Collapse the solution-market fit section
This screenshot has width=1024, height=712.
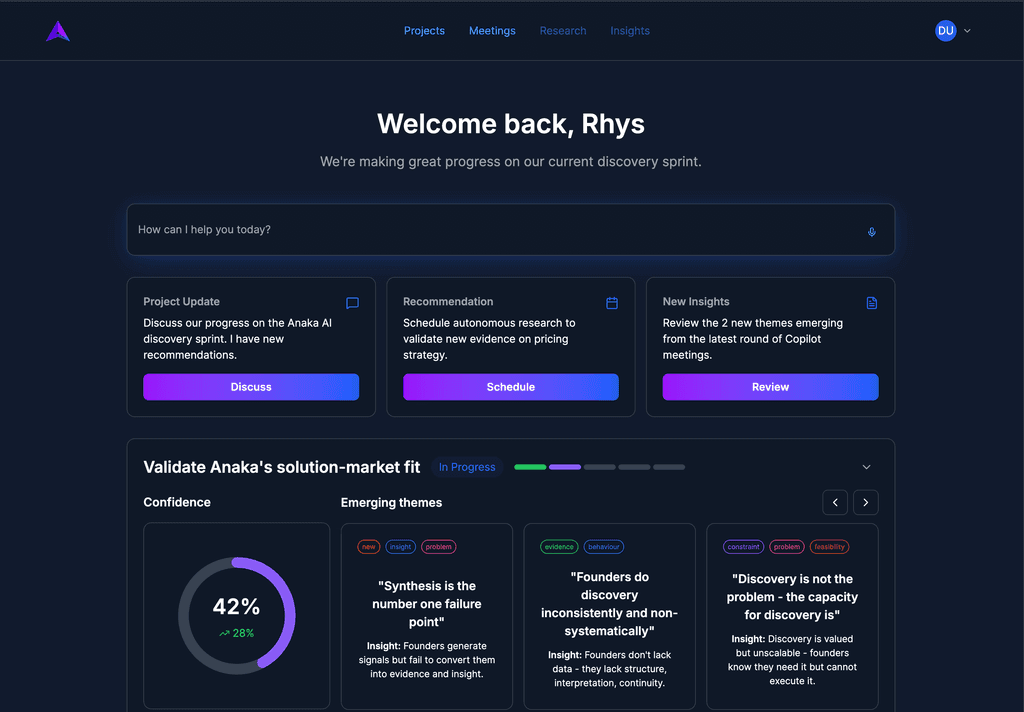[x=866, y=466]
